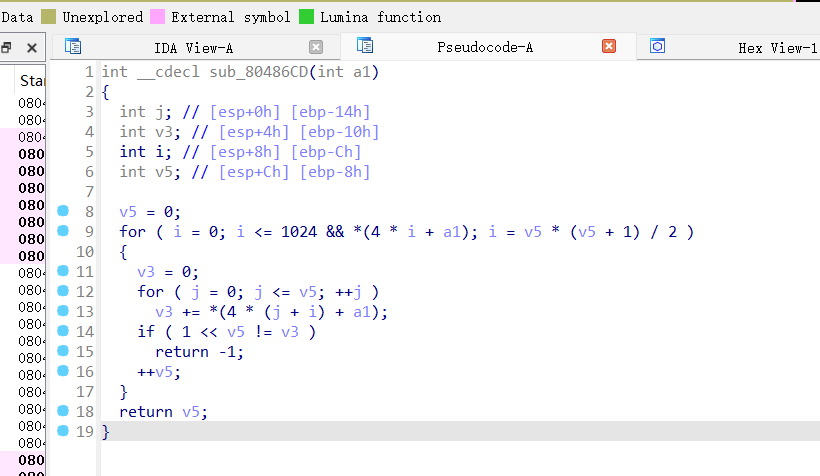Toggle breakpoint dot on line 12
Viewport: 820px width, 476px height.
pos(63,290)
